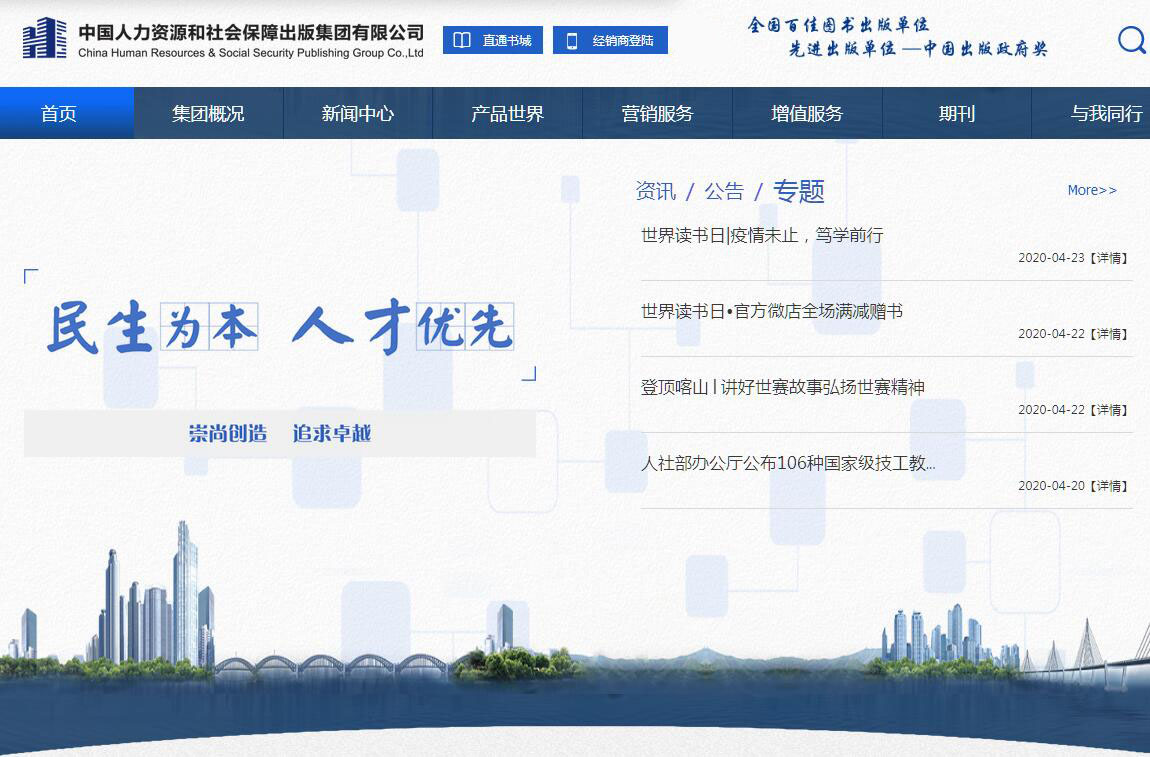
Task: Switch to the 公告 announcements tab
Action: click(x=724, y=191)
